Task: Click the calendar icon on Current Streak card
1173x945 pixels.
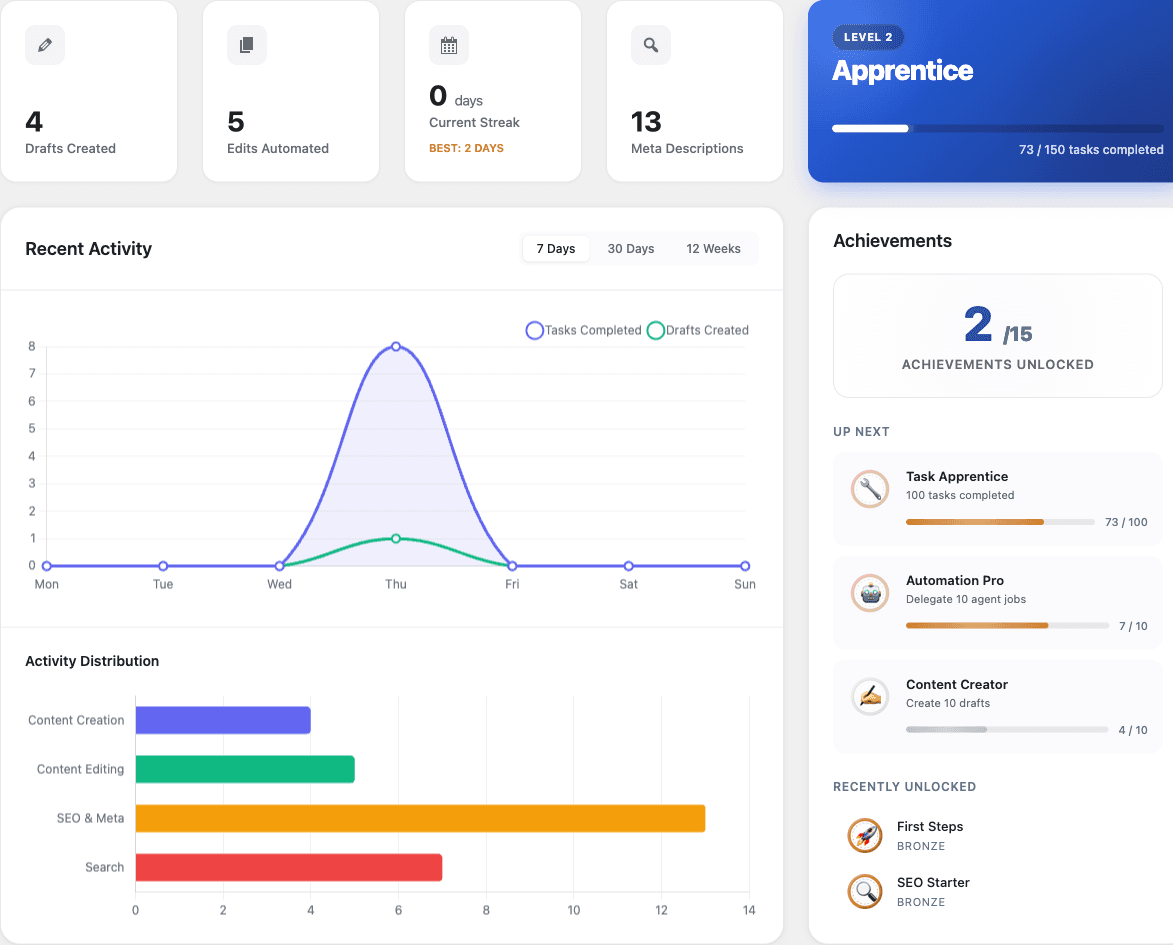Action: (449, 45)
